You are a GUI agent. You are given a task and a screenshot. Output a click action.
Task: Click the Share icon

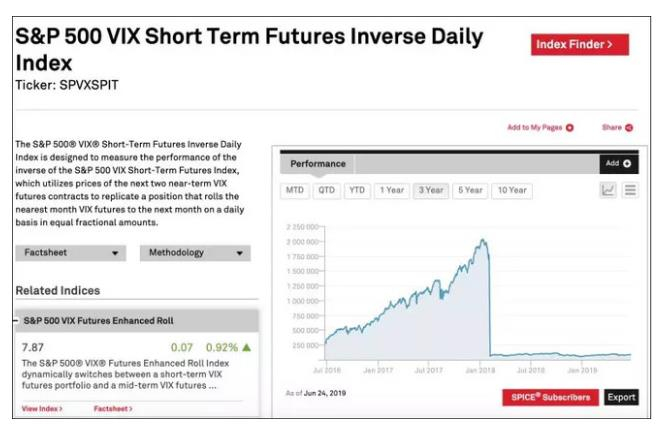coord(630,128)
